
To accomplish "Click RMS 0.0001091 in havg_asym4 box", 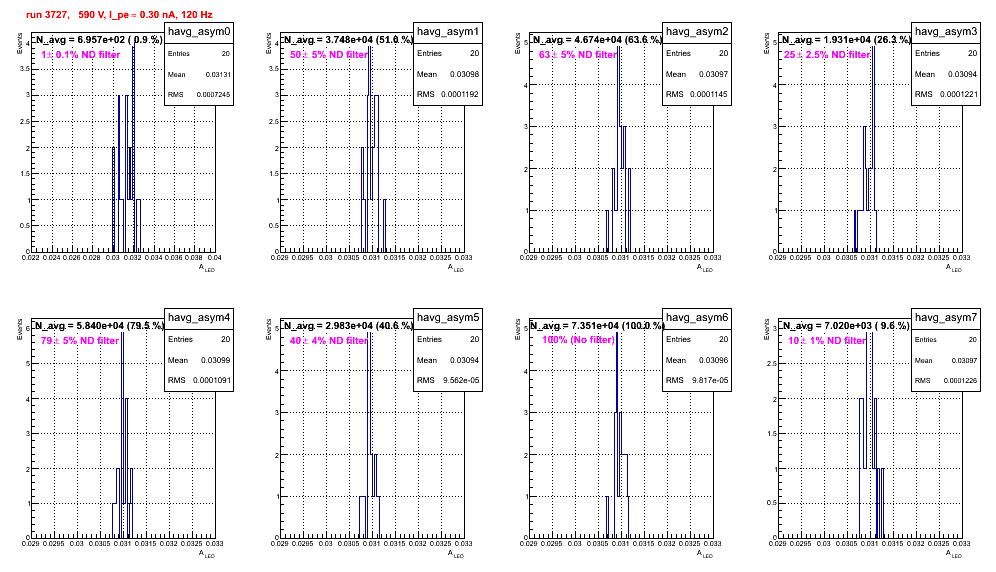I will [x=199, y=381].
